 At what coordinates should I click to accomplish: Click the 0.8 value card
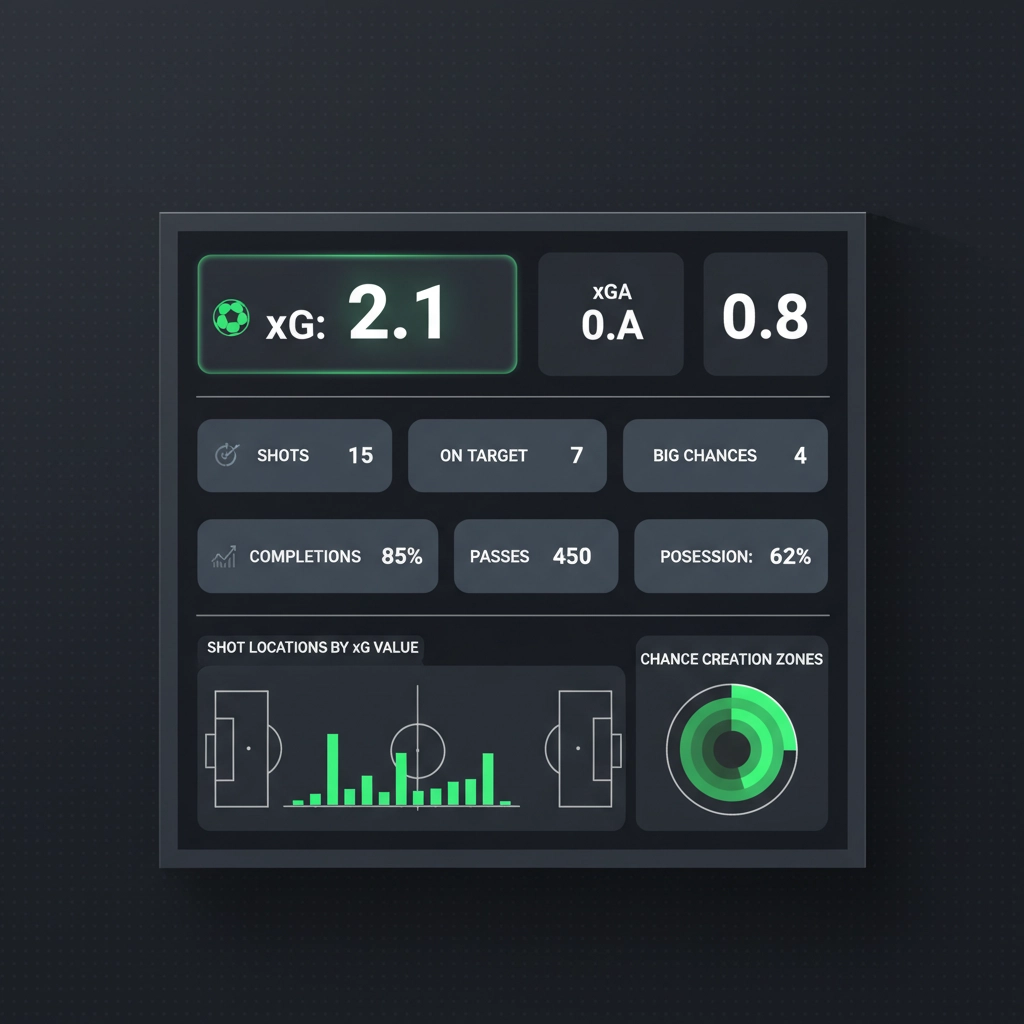tap(765, 314)
